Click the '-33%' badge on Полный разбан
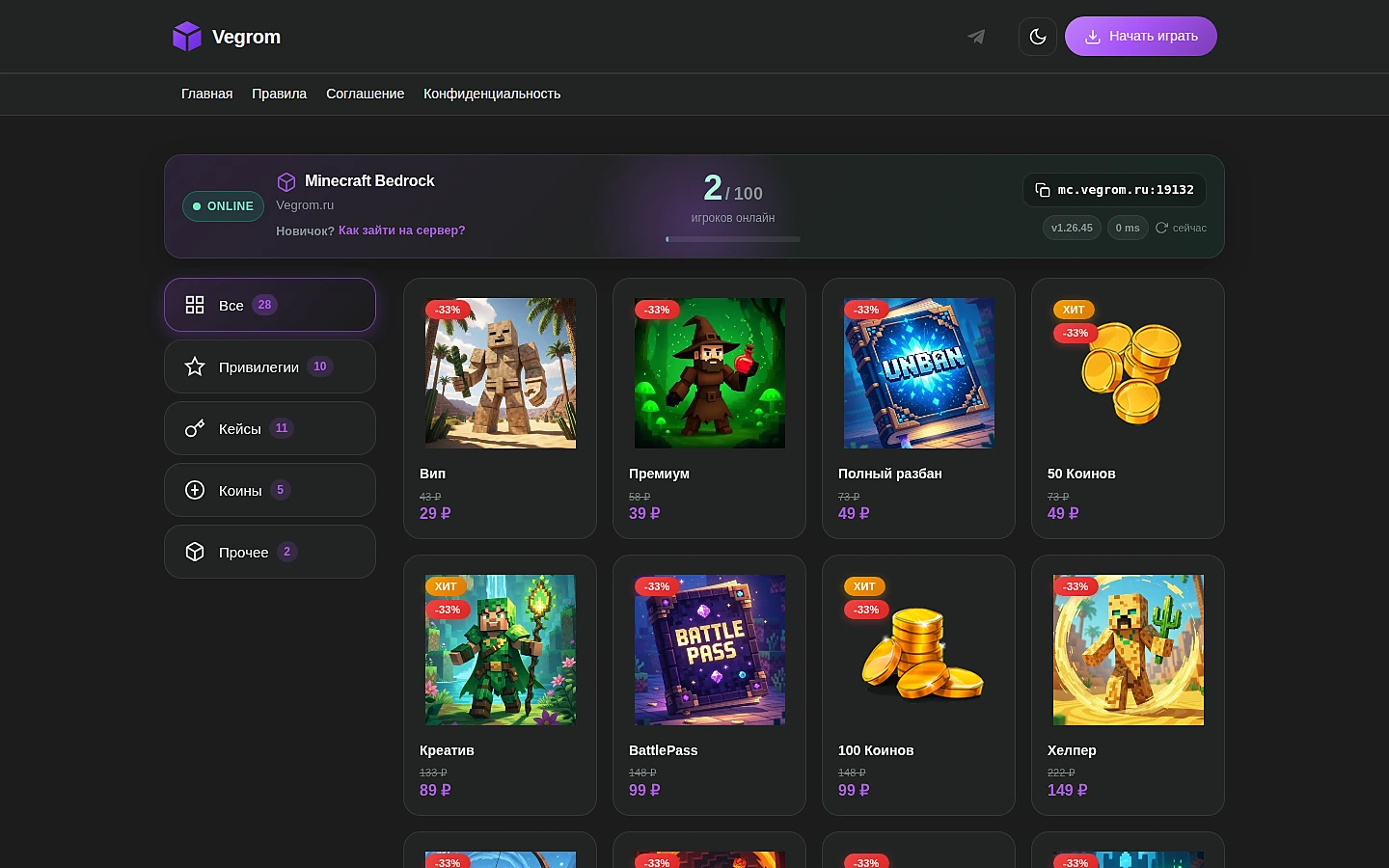Screen dimensions: 1389x868 coord(866,310)
